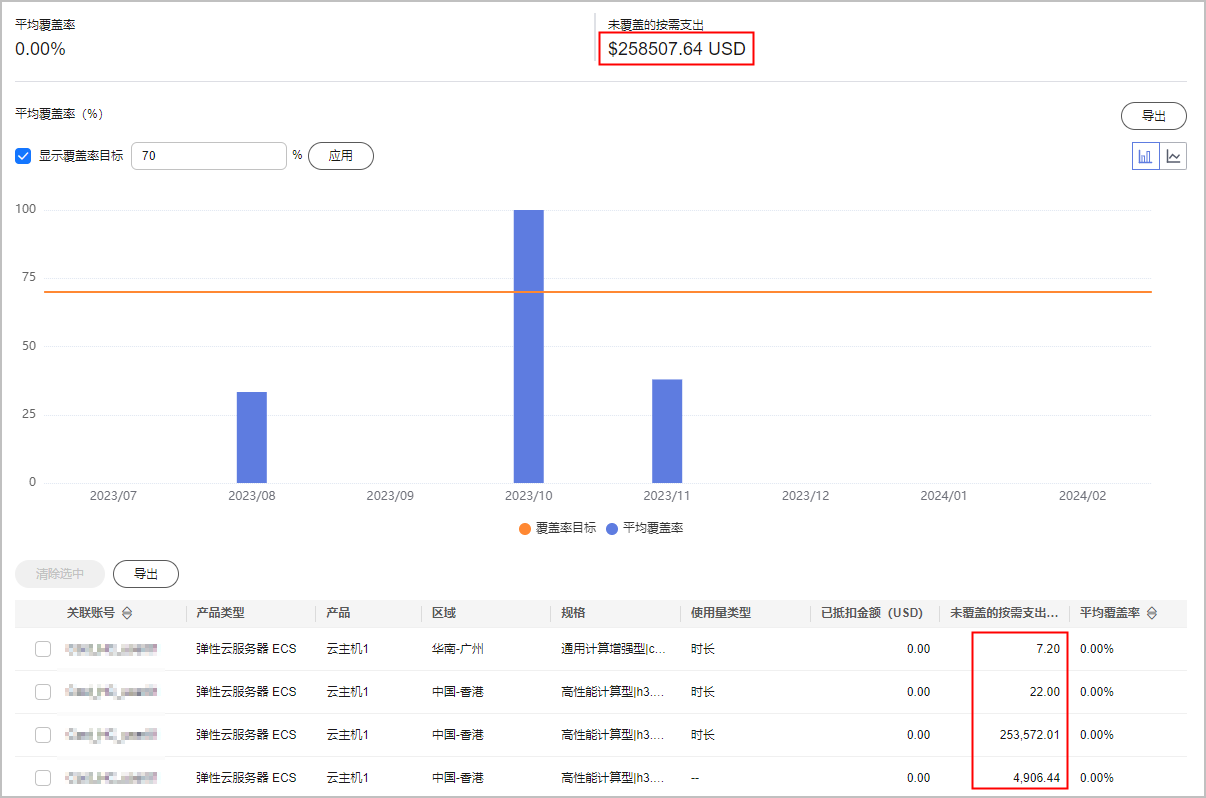The height and width of the screenshot is (798, 1206).
Task: Click the 2023/11 bar in the chart
Action: pos(667,431)
